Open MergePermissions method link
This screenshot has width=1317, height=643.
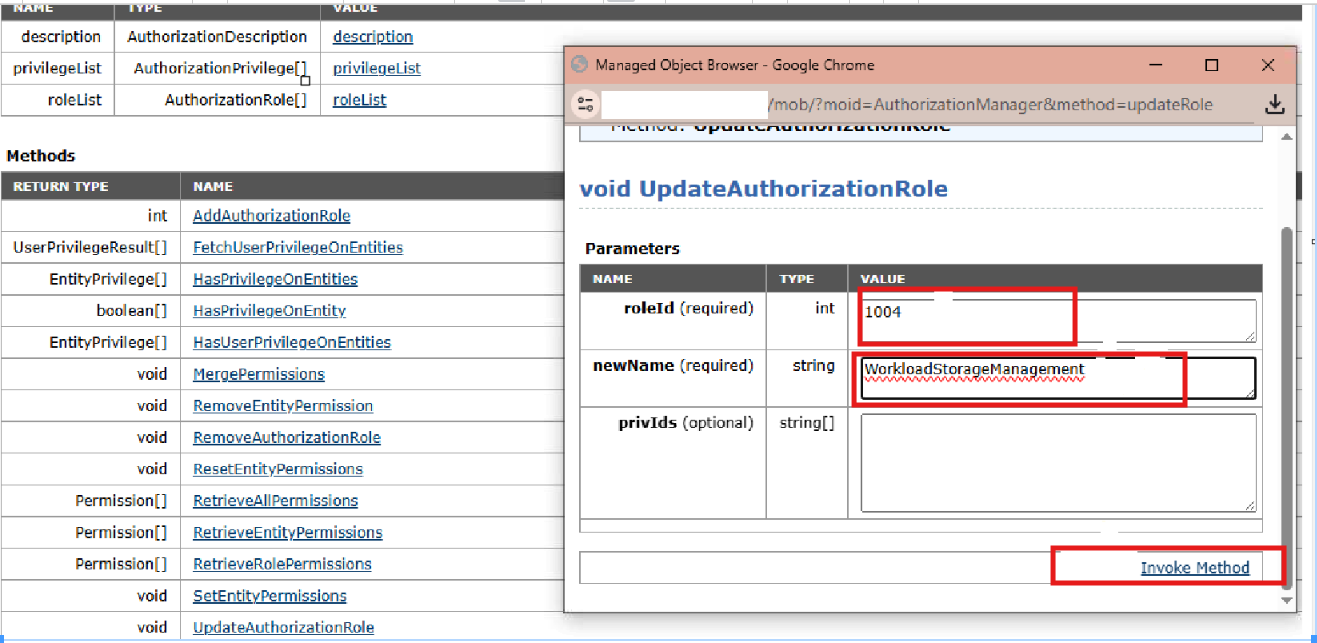click(x=258, y=374)
